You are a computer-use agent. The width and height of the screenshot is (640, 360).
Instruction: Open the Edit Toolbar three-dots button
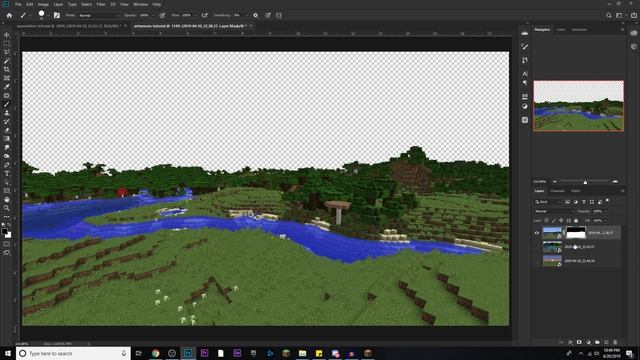pos(7,217)
